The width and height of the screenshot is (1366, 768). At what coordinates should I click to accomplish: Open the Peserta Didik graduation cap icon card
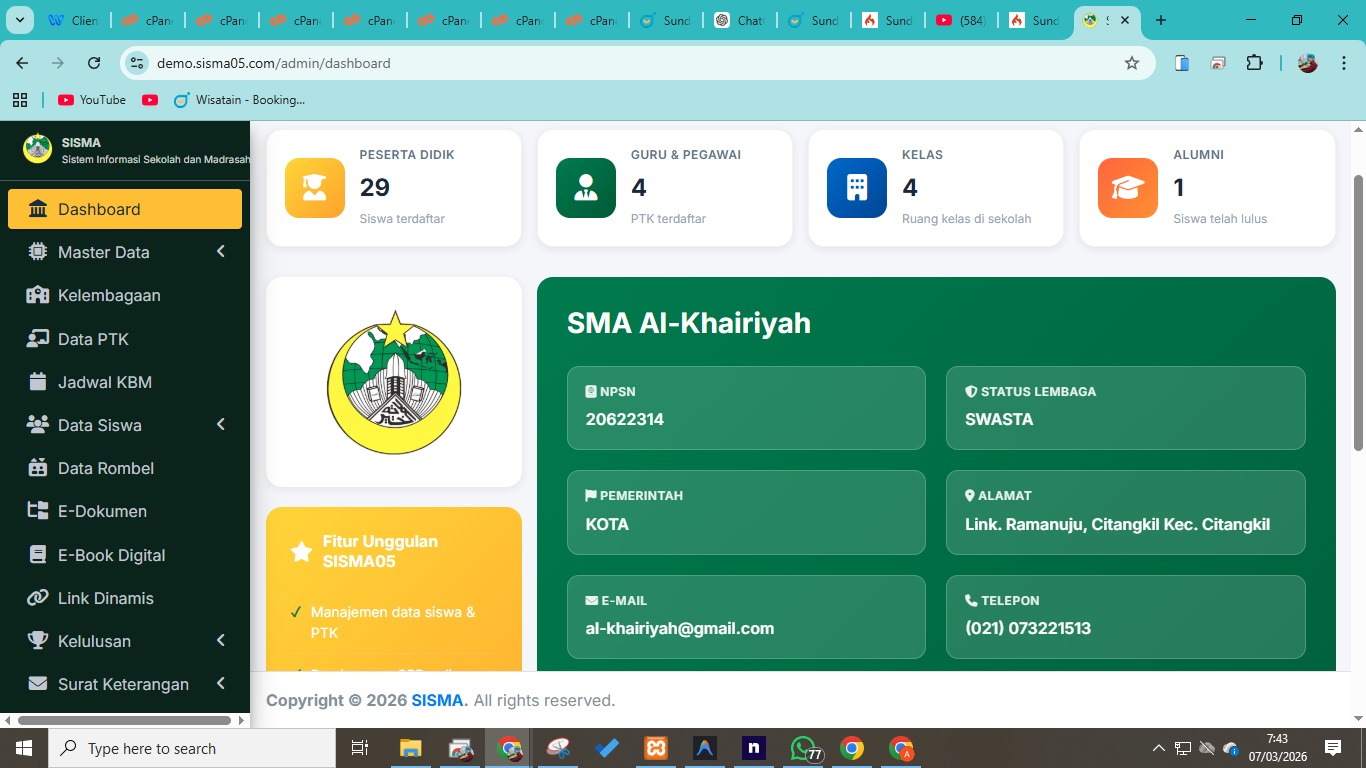coord(313,187)
